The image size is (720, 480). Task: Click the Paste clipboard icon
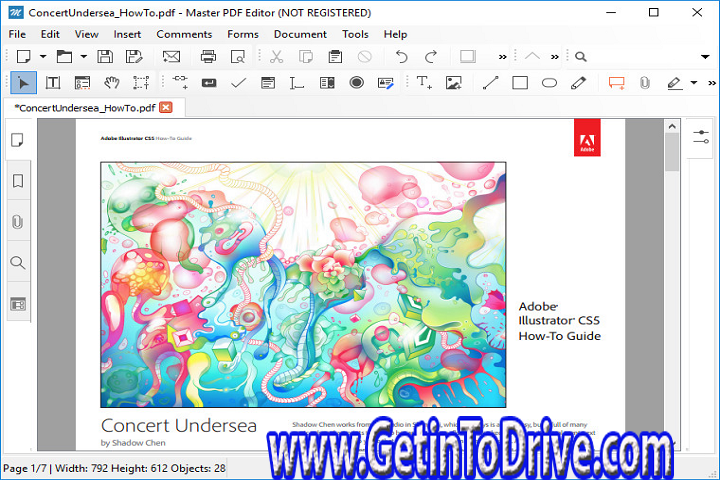click(x=335, y=56)
